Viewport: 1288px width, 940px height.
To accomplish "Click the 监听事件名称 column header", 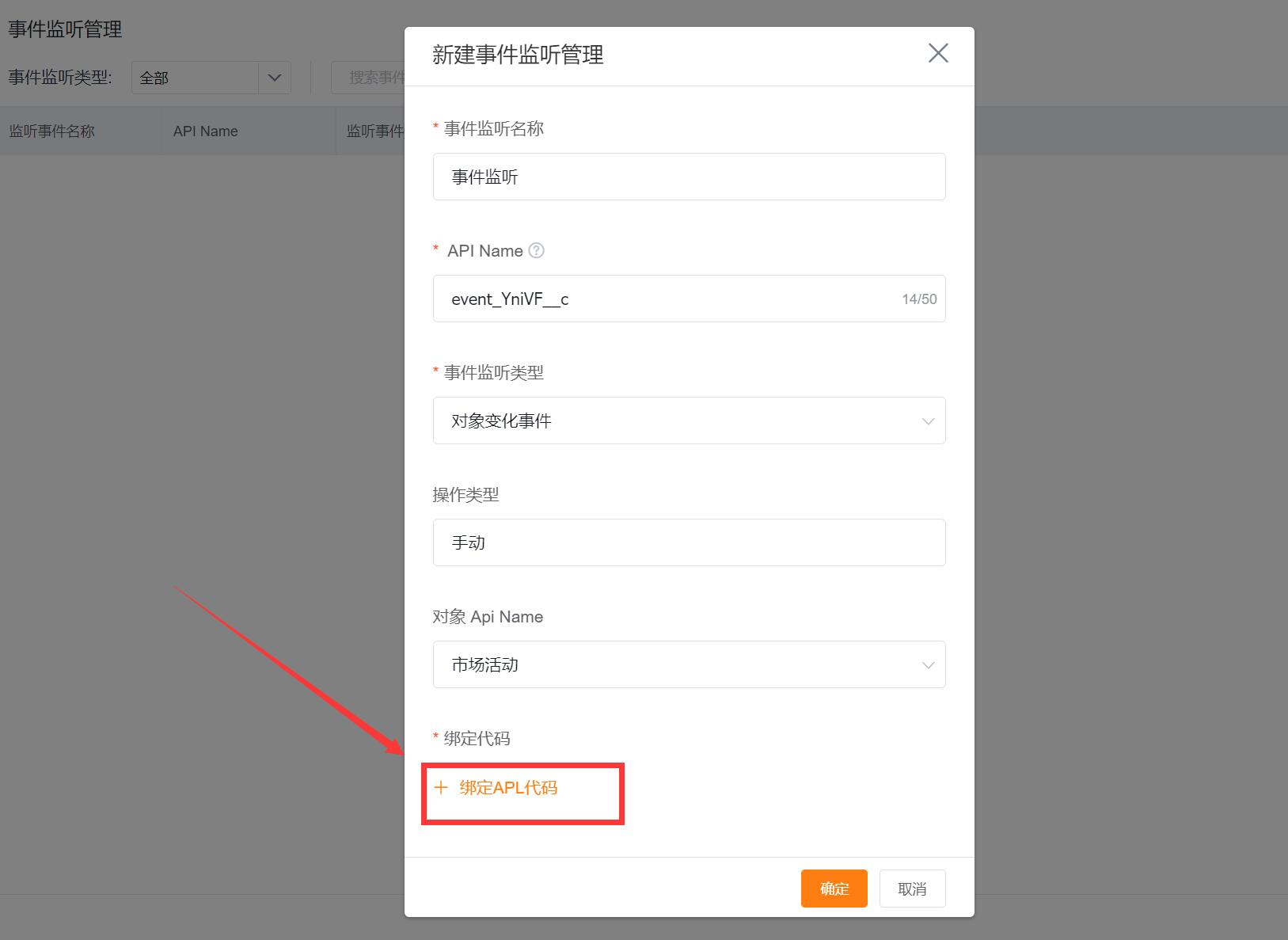I will pyautogui.click(x=52, y=131).
